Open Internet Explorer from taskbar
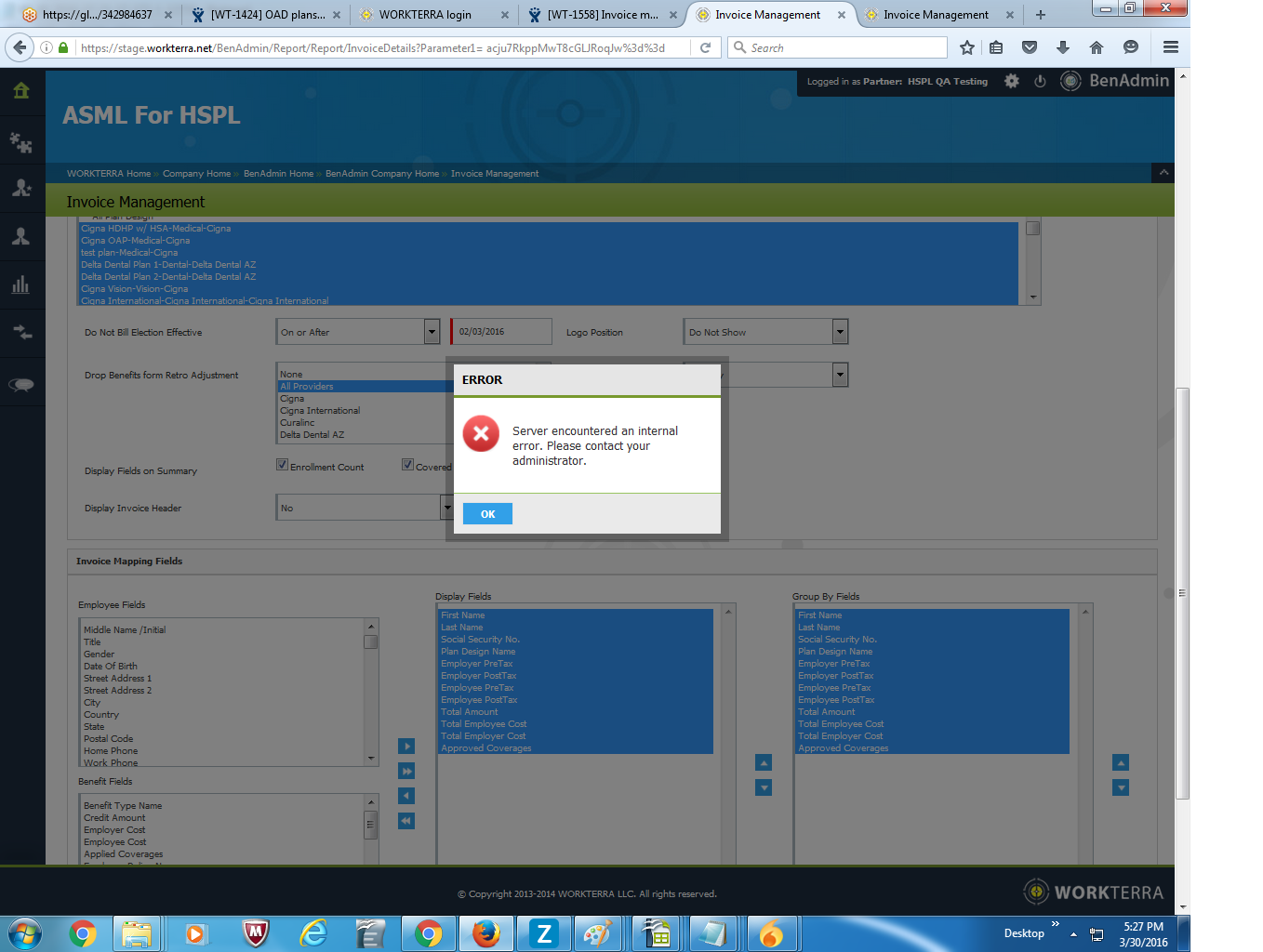This screenshot has width=1263, height=952. 314,933
